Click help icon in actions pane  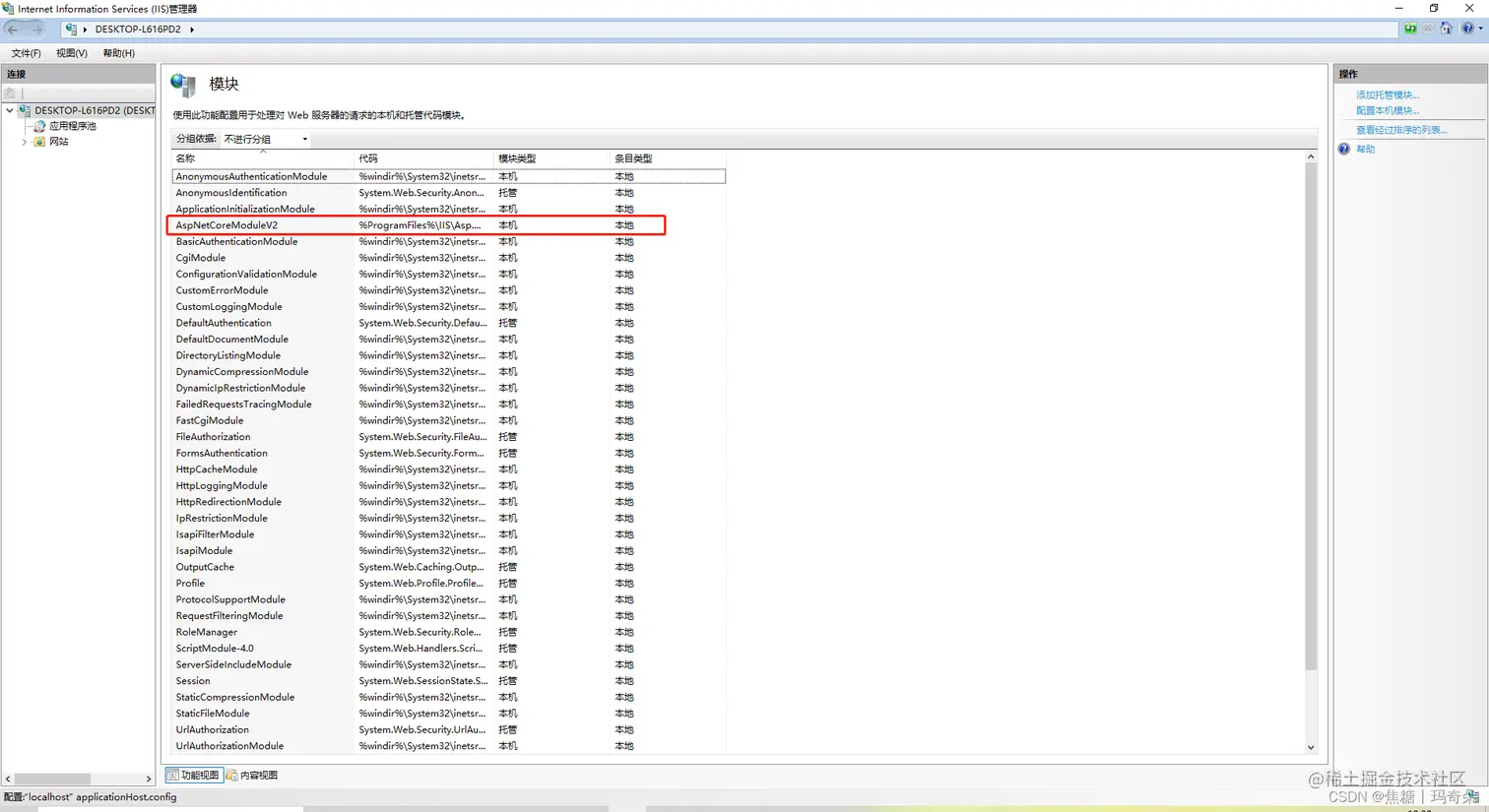click(x=1344, y=150)
